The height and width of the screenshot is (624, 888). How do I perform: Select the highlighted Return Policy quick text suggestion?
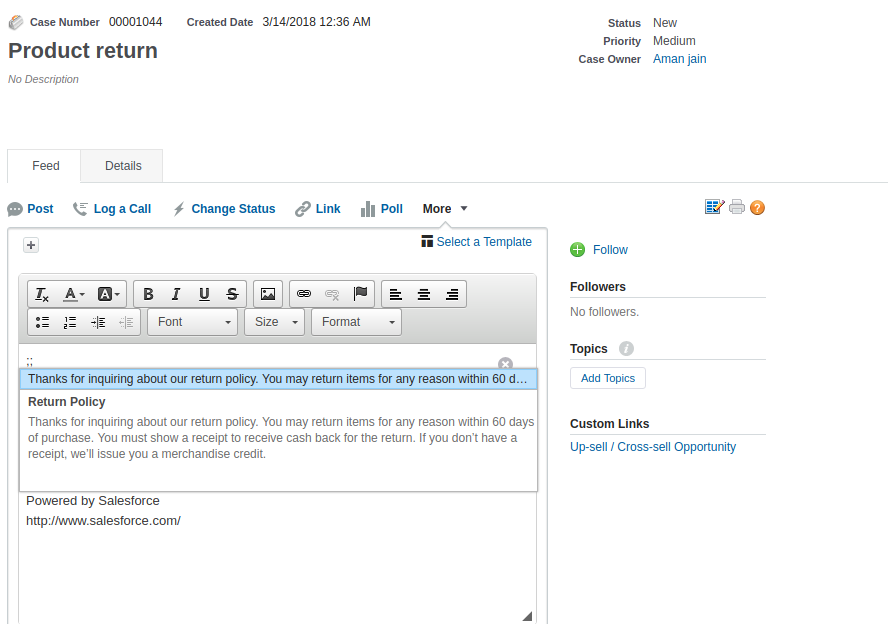278,379
